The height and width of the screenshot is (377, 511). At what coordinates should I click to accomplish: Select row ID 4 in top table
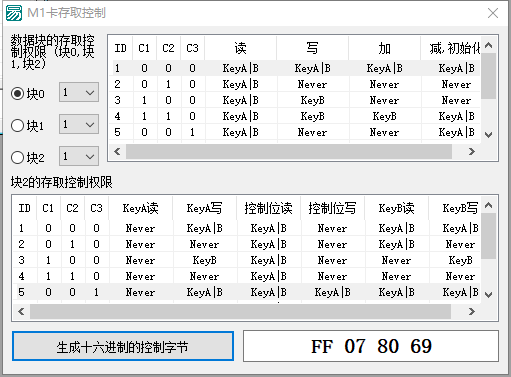[x=296, y=116]
